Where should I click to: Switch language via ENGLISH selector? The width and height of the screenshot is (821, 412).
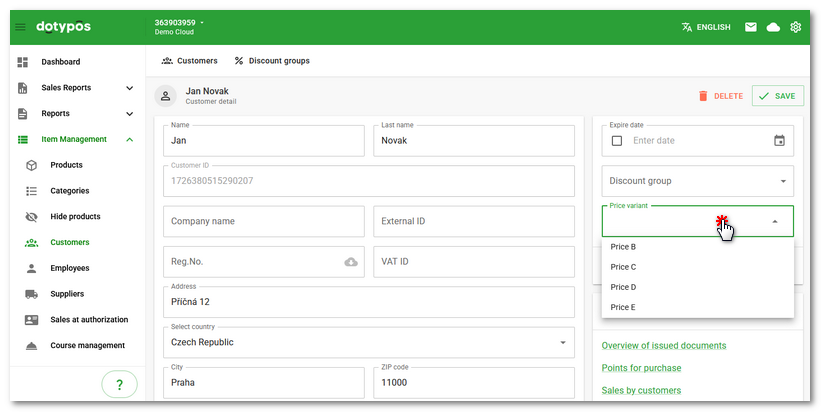pos(705,27)
